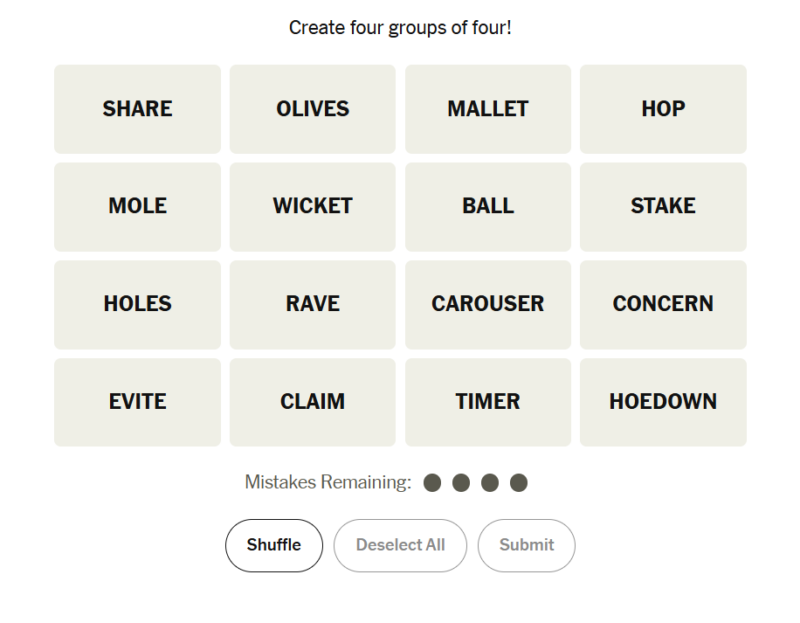
Task: Select the EVITE word card
Action: coord(137,402)
